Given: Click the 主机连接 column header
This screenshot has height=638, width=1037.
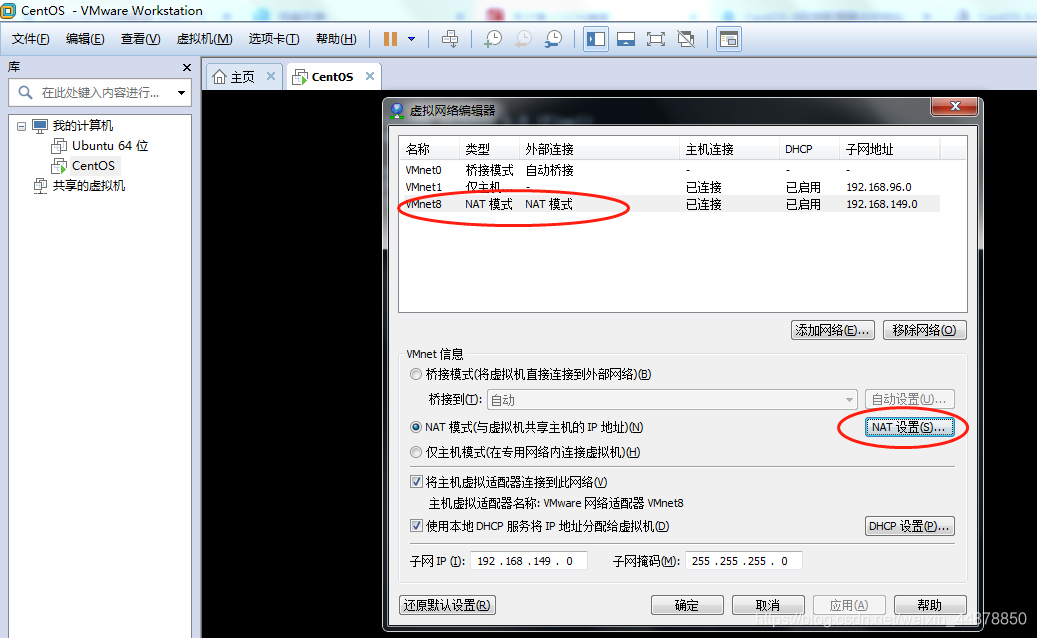Looking at the screenshot, I should (x=729, y=149).
